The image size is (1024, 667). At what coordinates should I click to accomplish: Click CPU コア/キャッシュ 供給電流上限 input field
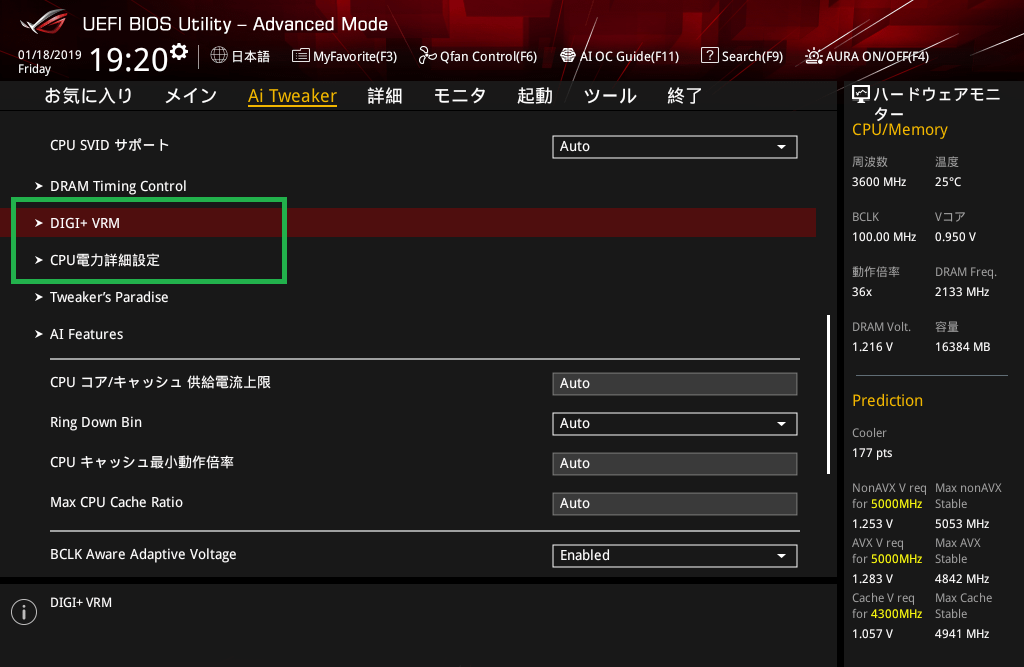tap(675, 383)
